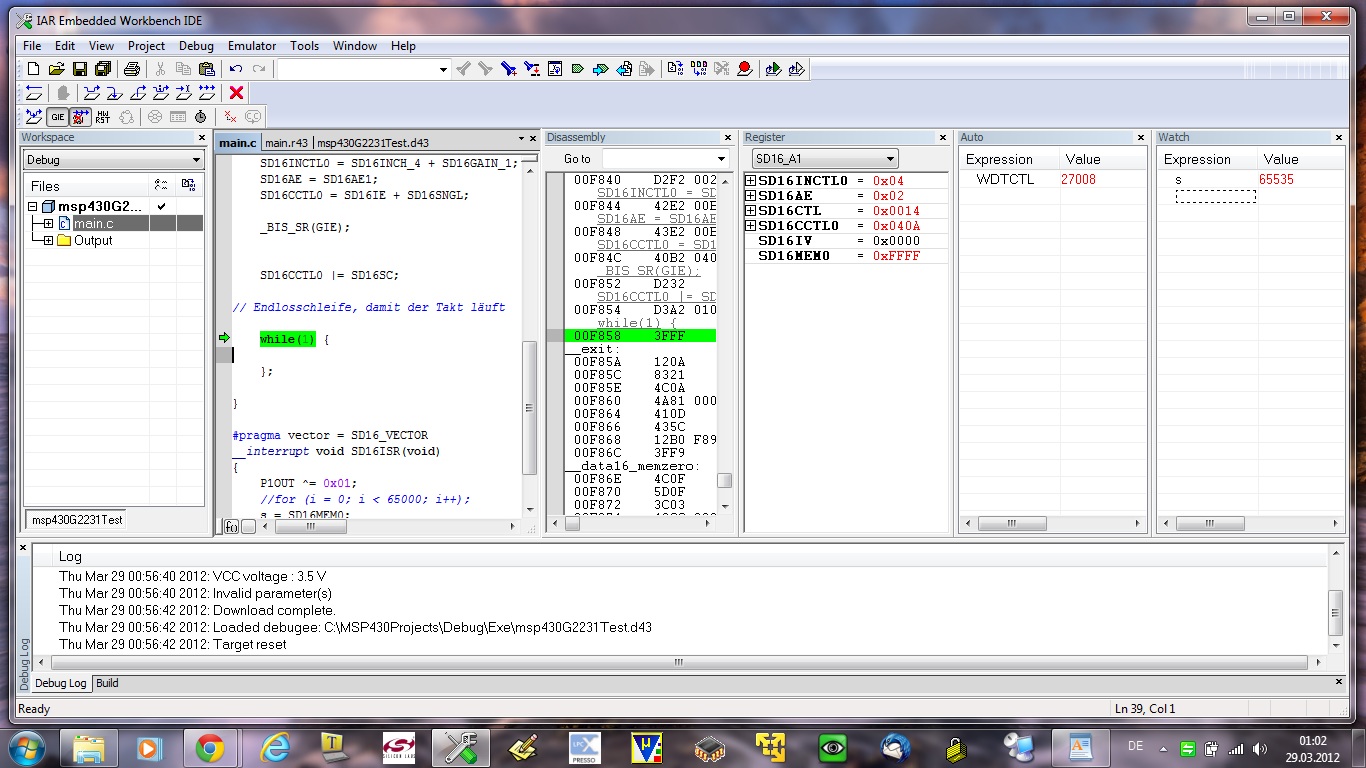Collapse the msp430G2 project node
The image size is (1366, 768).
tap(33, 207)
